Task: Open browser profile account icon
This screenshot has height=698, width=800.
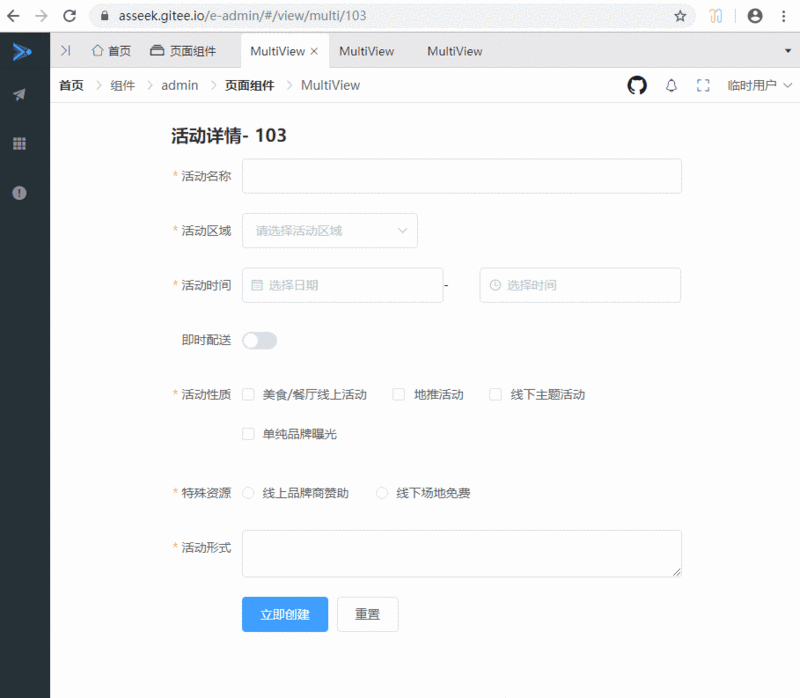Action: click(755, 16)
